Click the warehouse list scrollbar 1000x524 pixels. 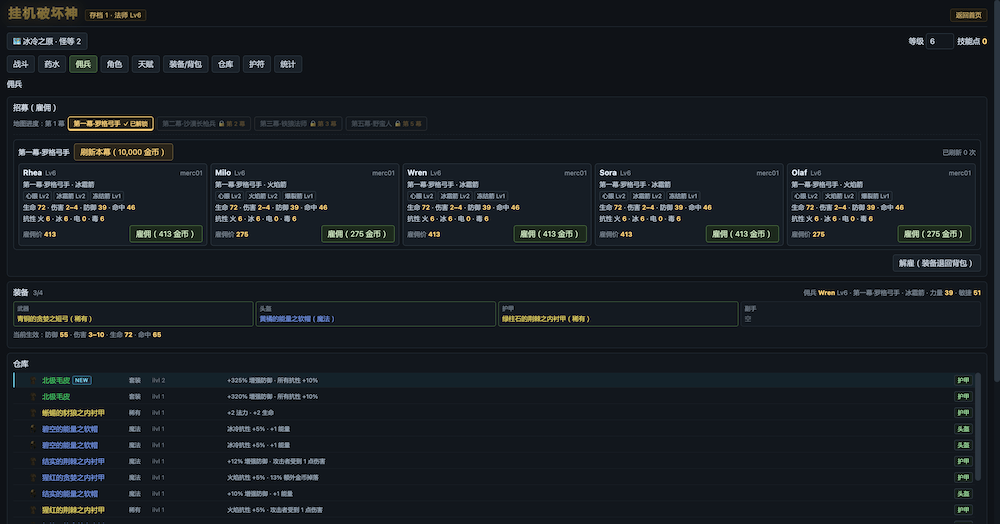point(977,427)
